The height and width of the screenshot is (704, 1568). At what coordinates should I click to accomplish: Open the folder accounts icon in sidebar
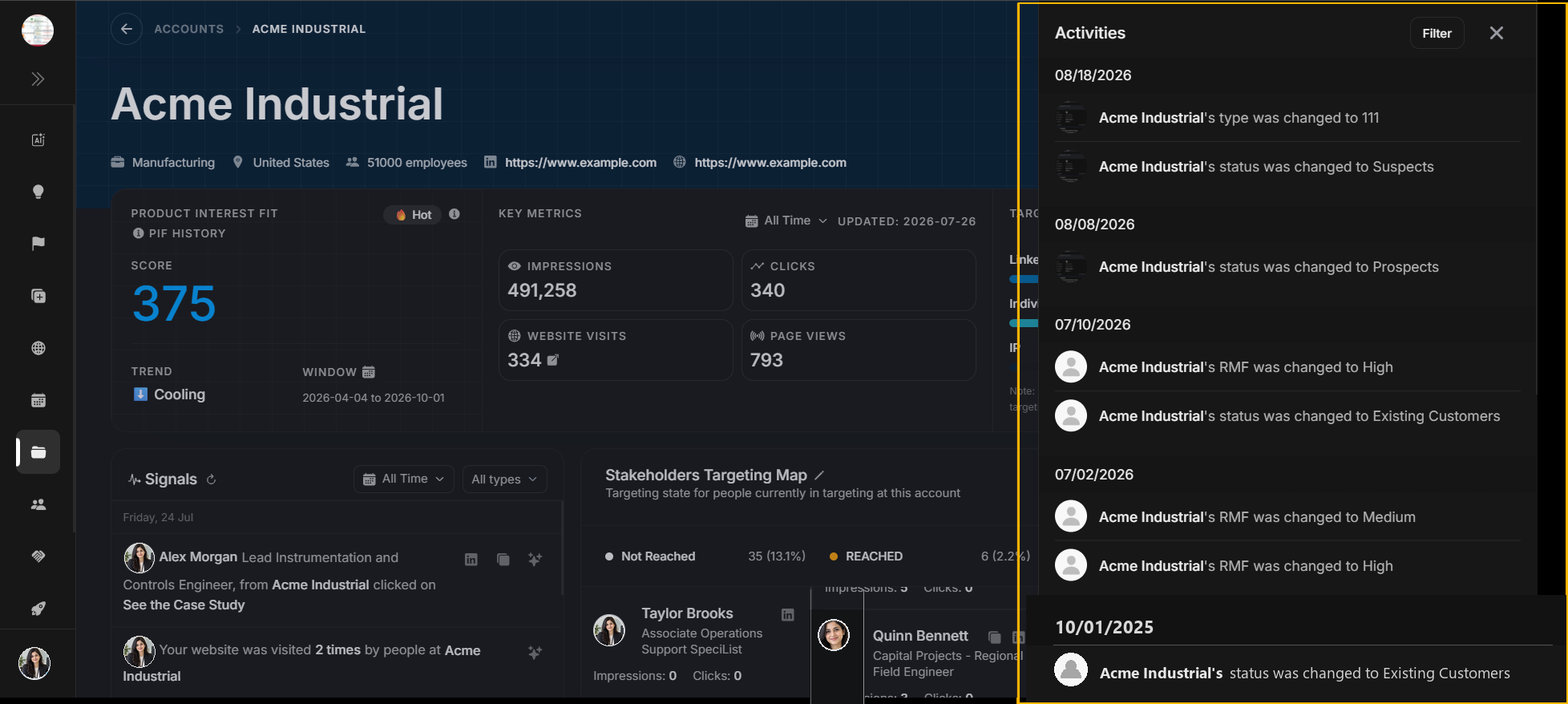[38, 452]
